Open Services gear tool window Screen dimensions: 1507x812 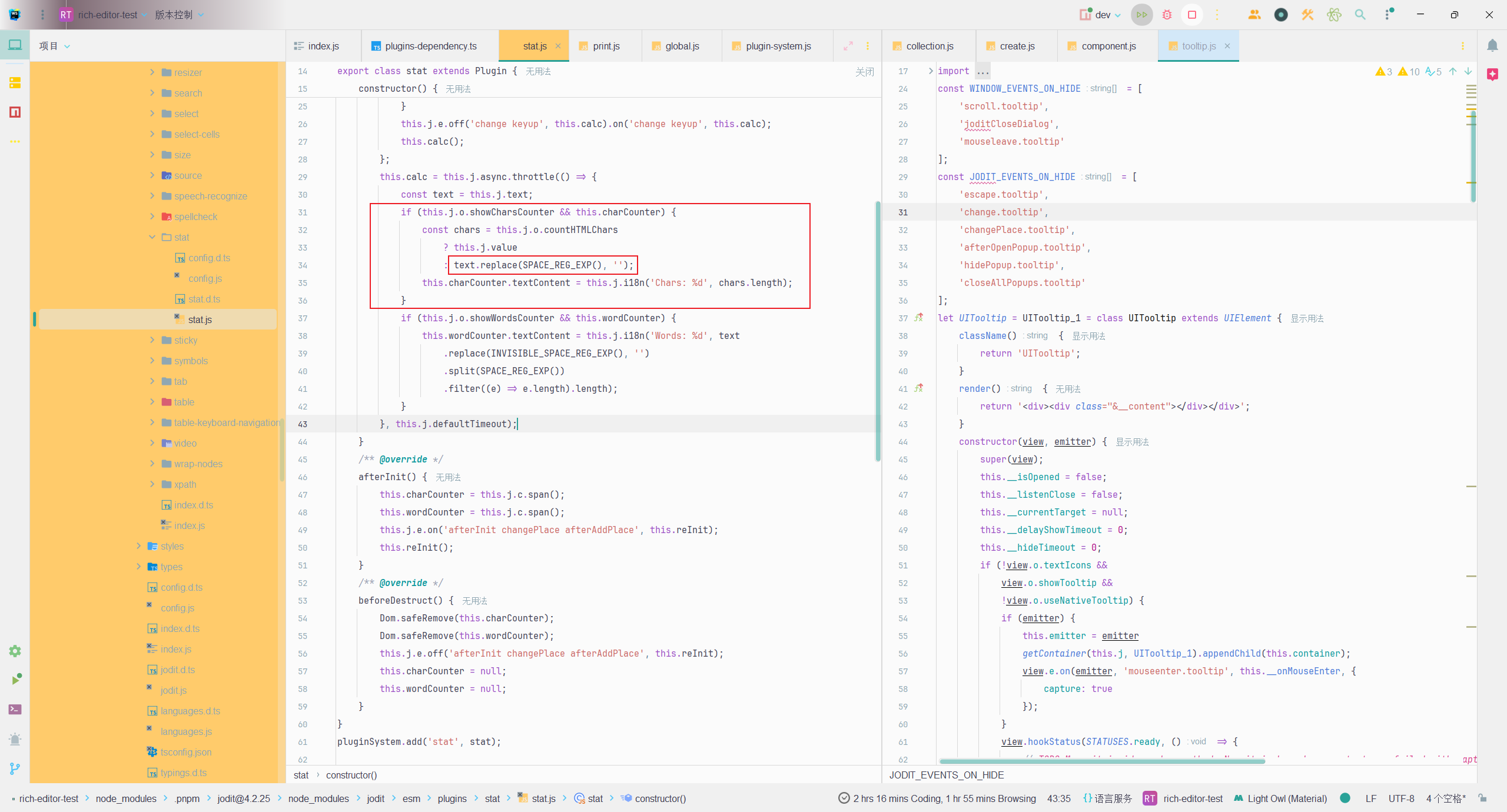click(15, 651)
